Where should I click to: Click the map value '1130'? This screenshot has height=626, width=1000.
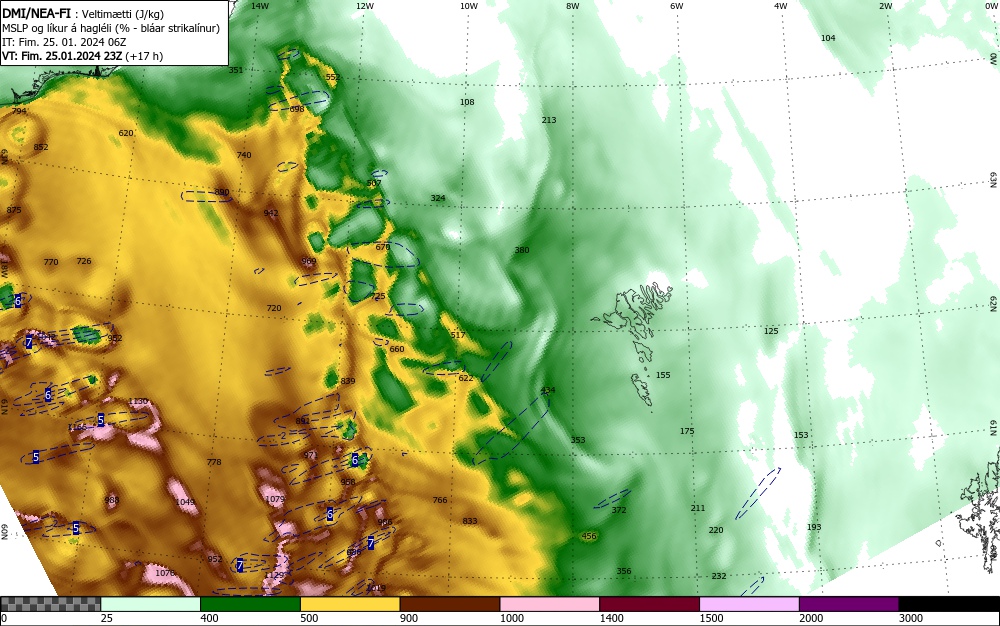(138, 401)
